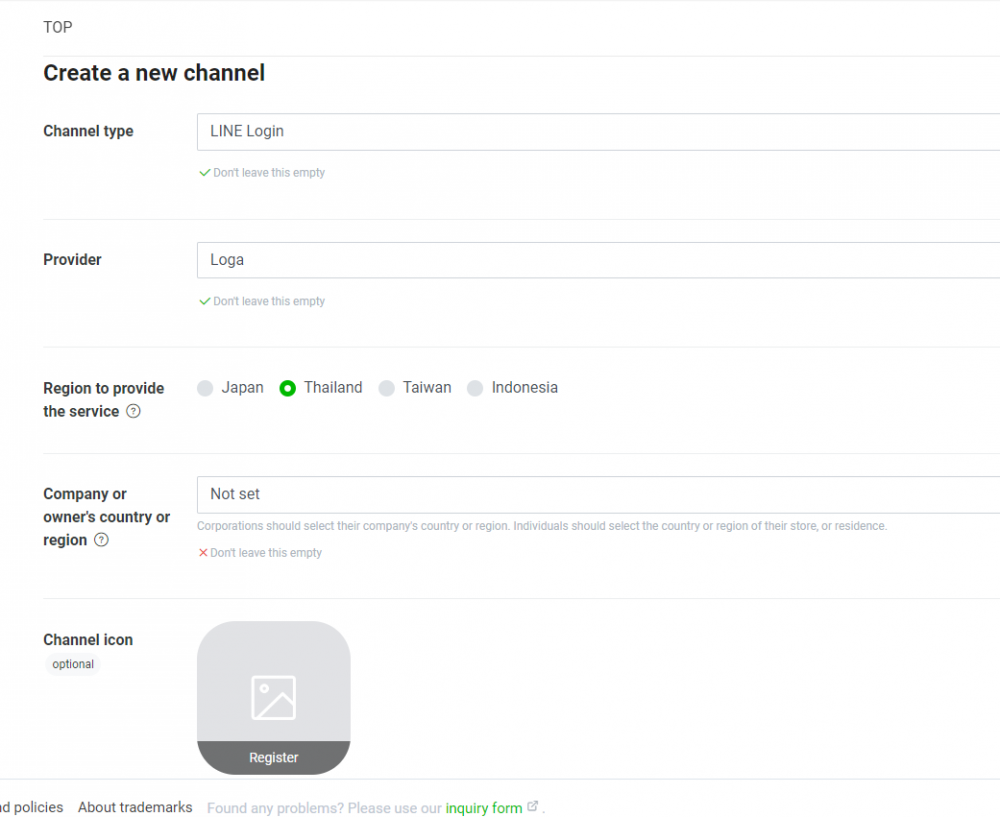The width and height of the screenshot is (1000, 817).
Task: Click the external-link icon next to inquiry form
Action: (530, 806)
